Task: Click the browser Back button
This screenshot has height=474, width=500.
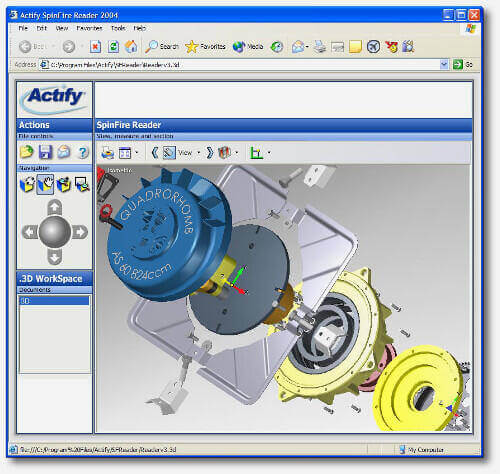Action: point(32,47)
